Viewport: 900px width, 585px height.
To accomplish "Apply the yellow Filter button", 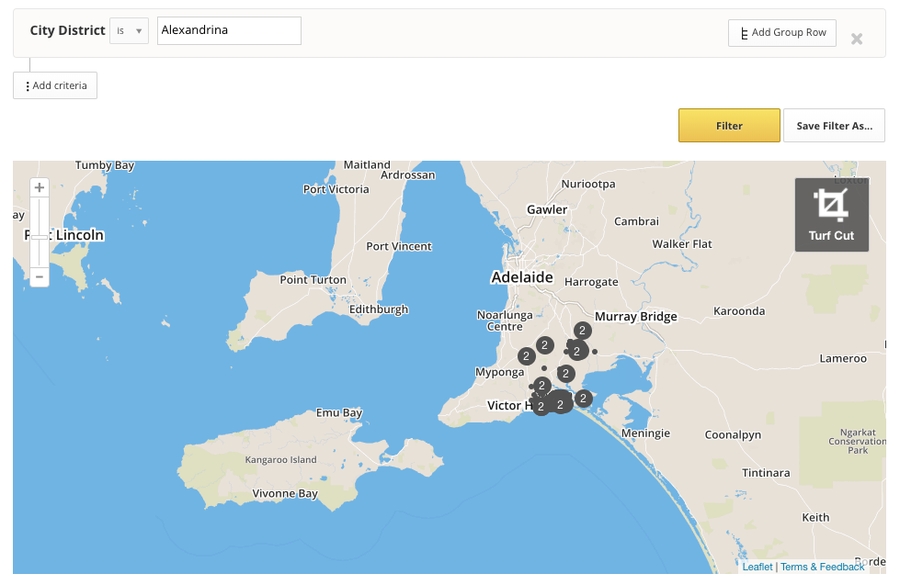I will click(x=729, y=126).
